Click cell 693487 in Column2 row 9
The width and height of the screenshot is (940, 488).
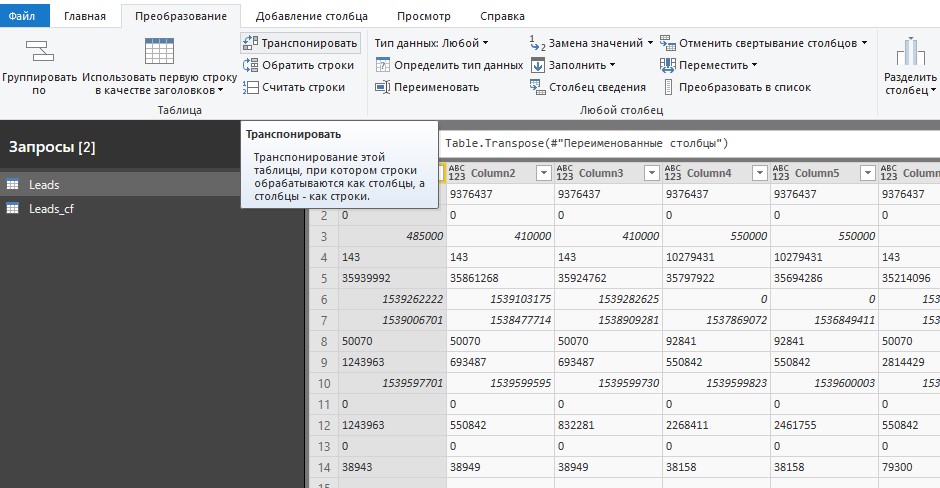[500, 362]
